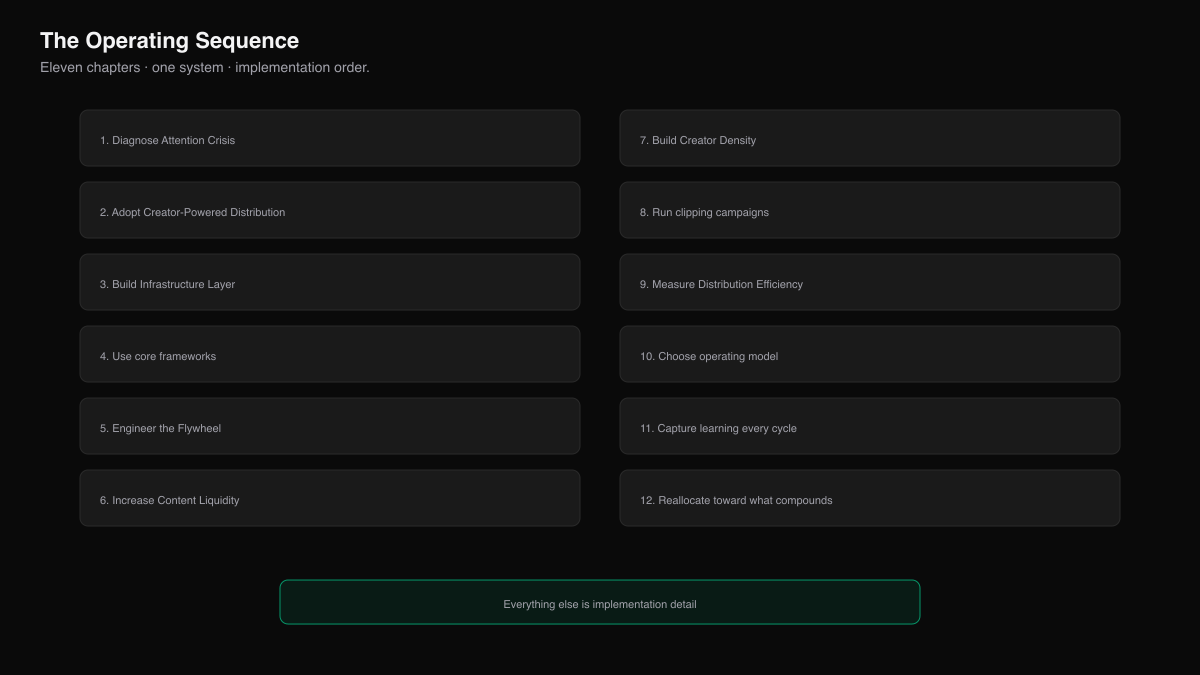Click the Build Infrastructure Layer step
The image size is (1200, 675).
330,282
